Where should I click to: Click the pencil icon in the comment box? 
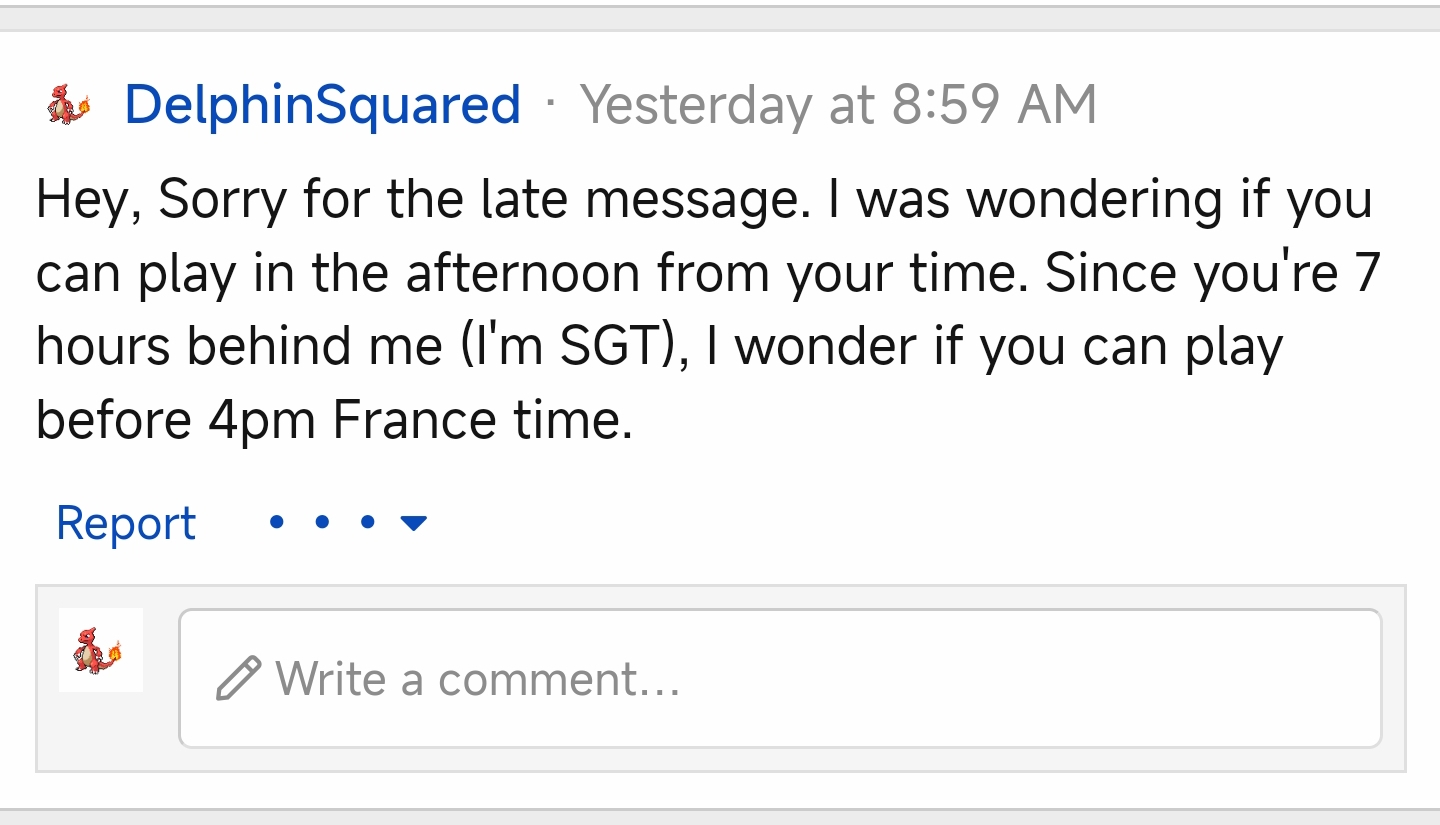click(238, 678)
